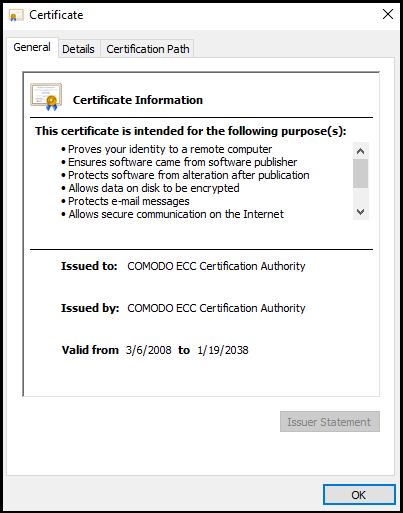Click the certificate icon in title bar
Image resolution: width=403 pixels, height=513 pixels.
tap(16, 15)
